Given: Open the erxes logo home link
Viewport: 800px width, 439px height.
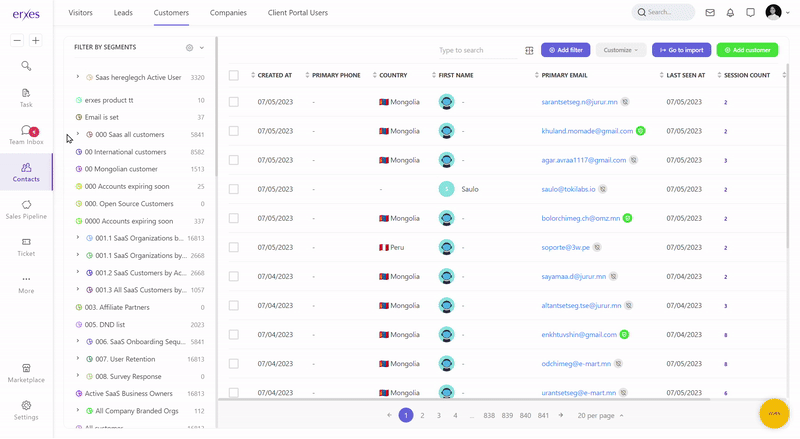Looking at the screenshot, I should pyautogui.click(x=26, y=14).
